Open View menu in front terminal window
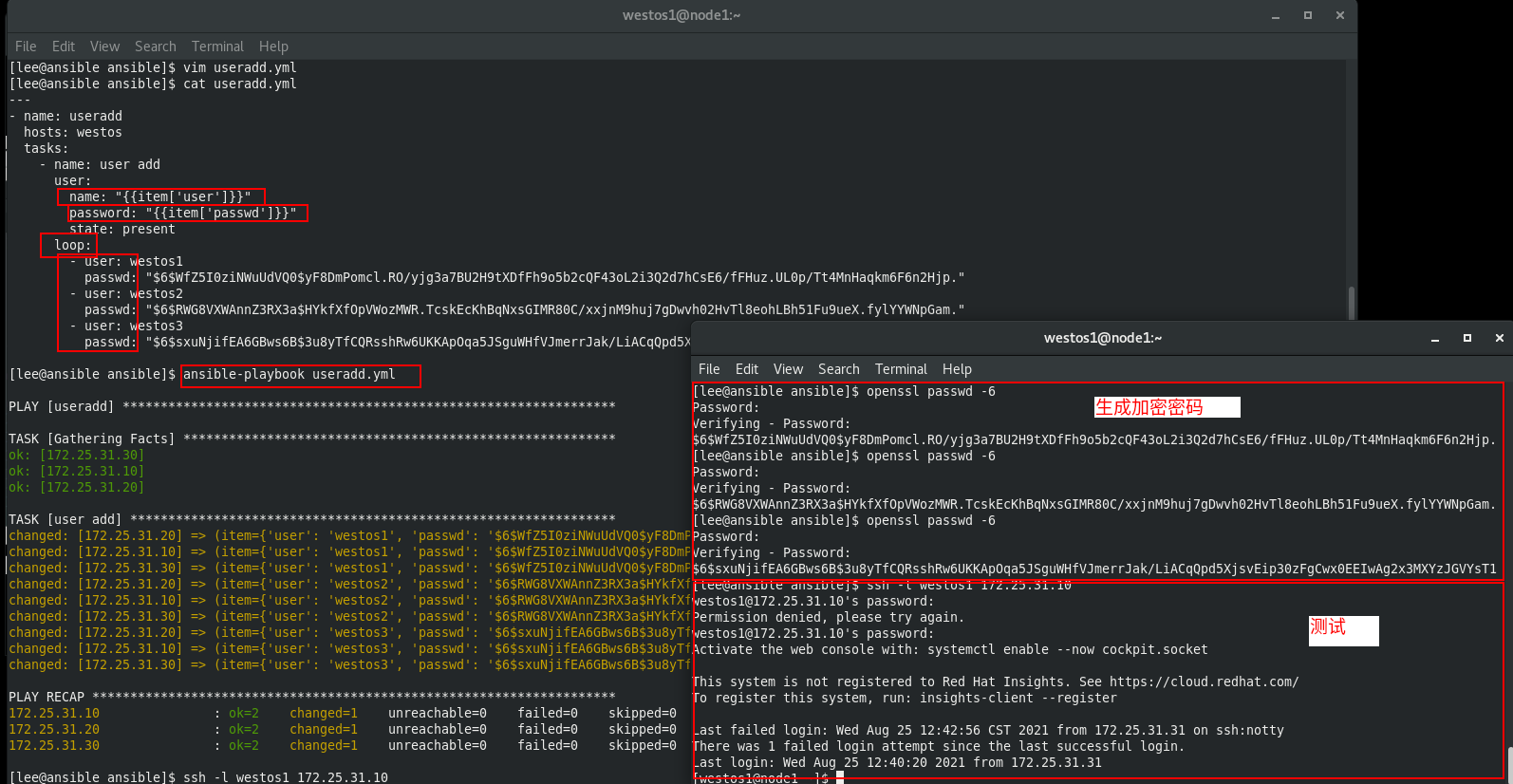Image resolution: width=1513 pixels, height=784 pixels. point(788,369)
